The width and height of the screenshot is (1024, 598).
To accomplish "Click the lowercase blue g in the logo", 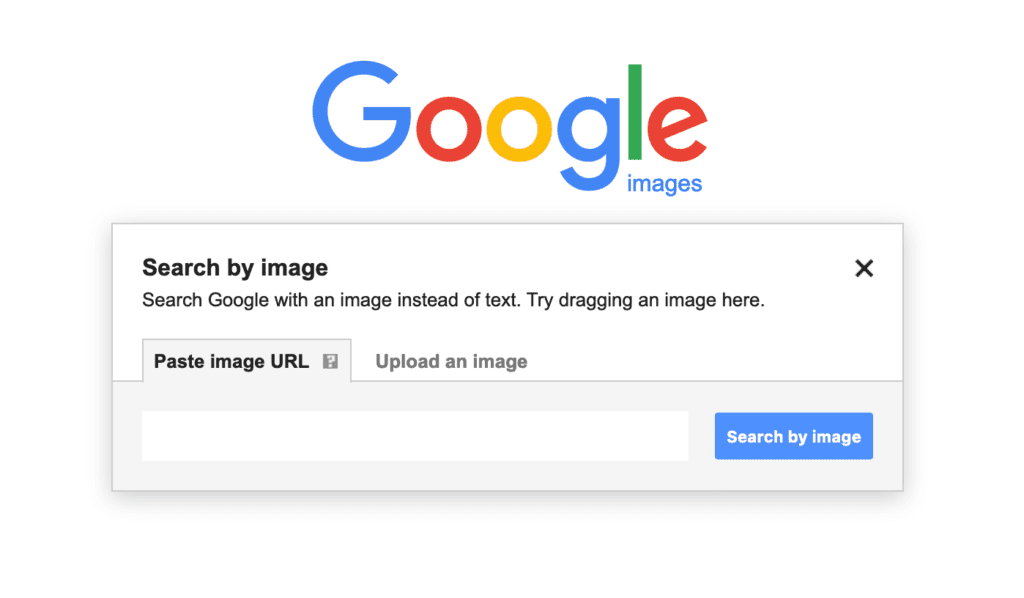I will click(589, 142).
